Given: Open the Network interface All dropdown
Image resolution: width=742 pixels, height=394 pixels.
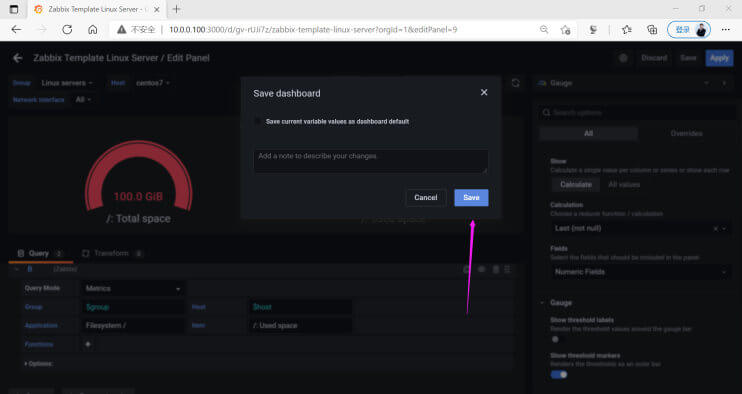Looking at the screenshot, I should pyautogui.click(x=83, y=99).
